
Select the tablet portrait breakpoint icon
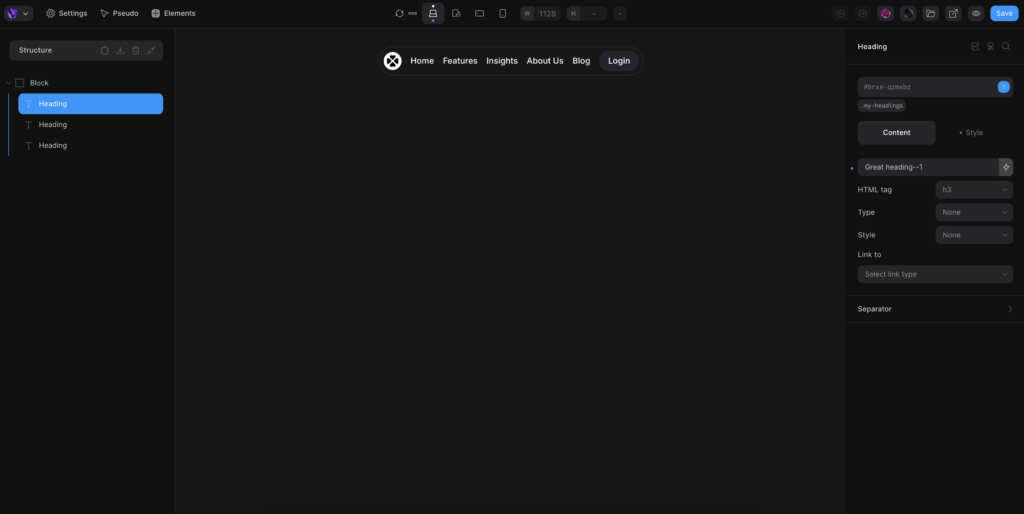(x=456, y=13)
